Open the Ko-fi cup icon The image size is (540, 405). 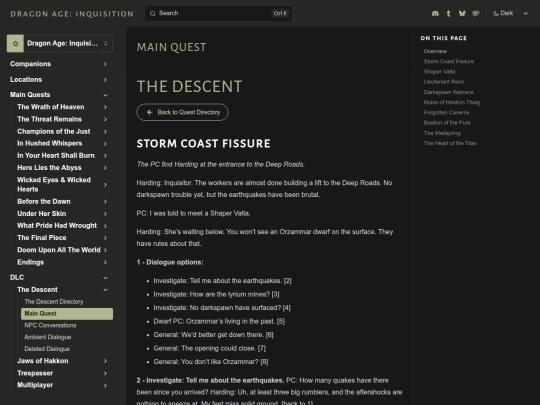[476, 13]
